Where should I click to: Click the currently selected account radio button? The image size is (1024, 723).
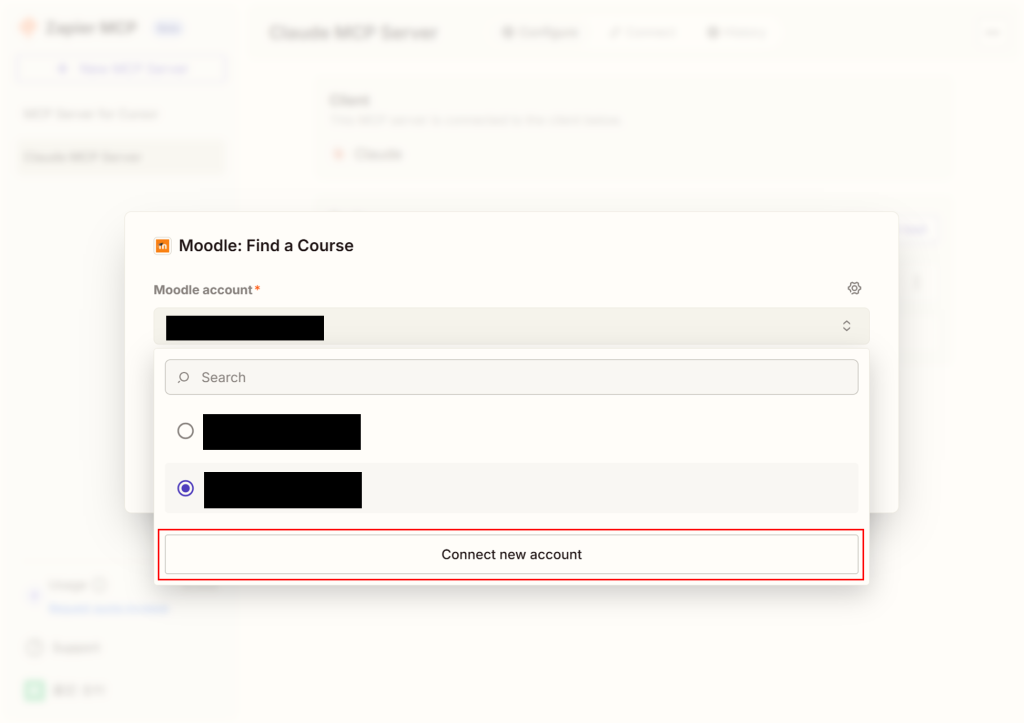pyautogui.click(x=185, y=488)
